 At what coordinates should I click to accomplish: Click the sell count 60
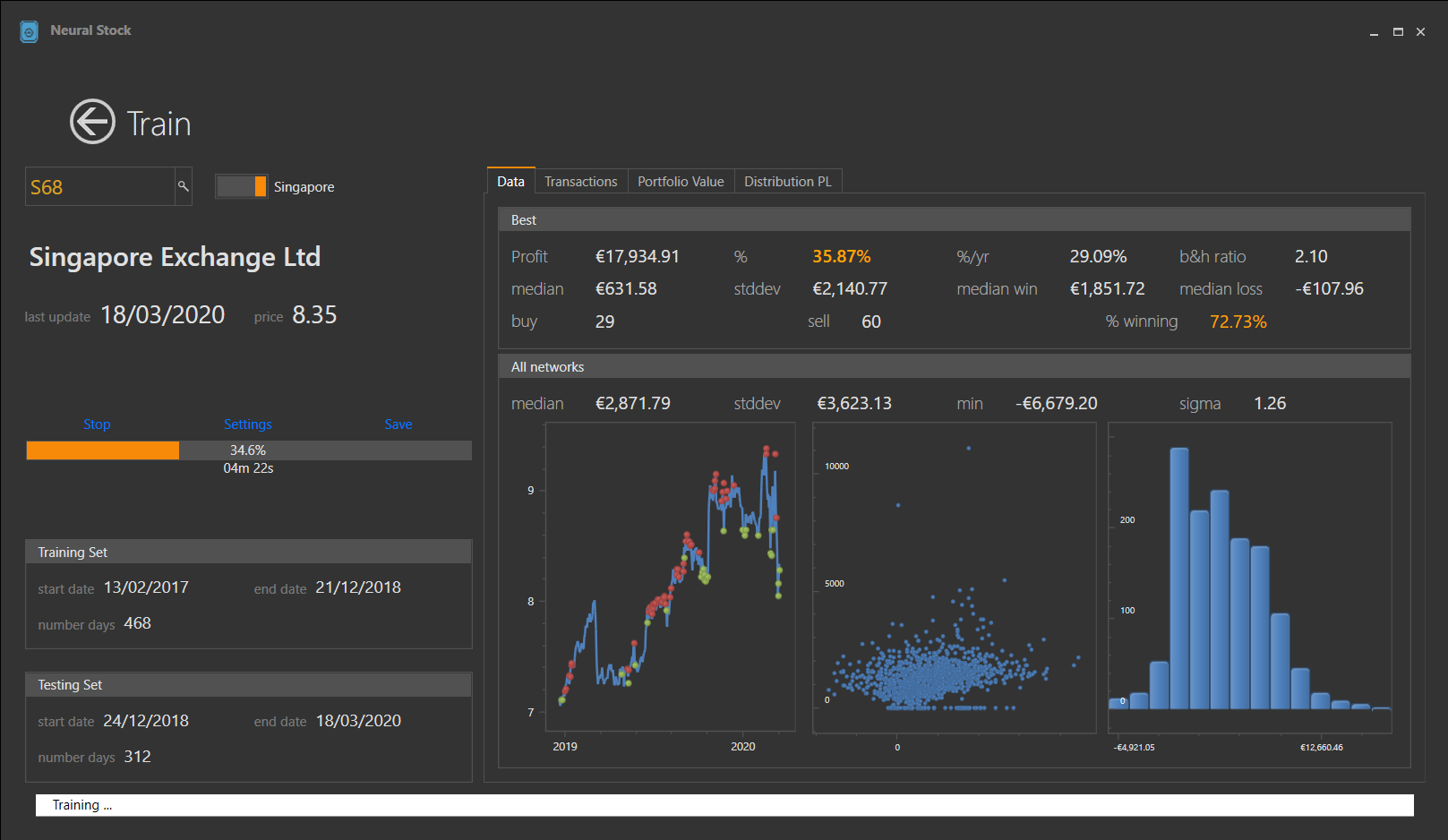pyautogui.click(x=871, y=321)
